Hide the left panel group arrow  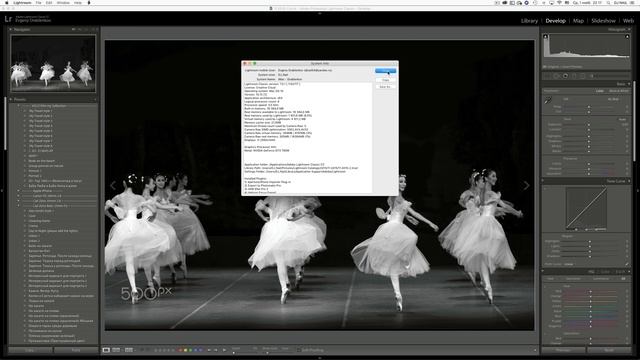(x=2, y=191)
